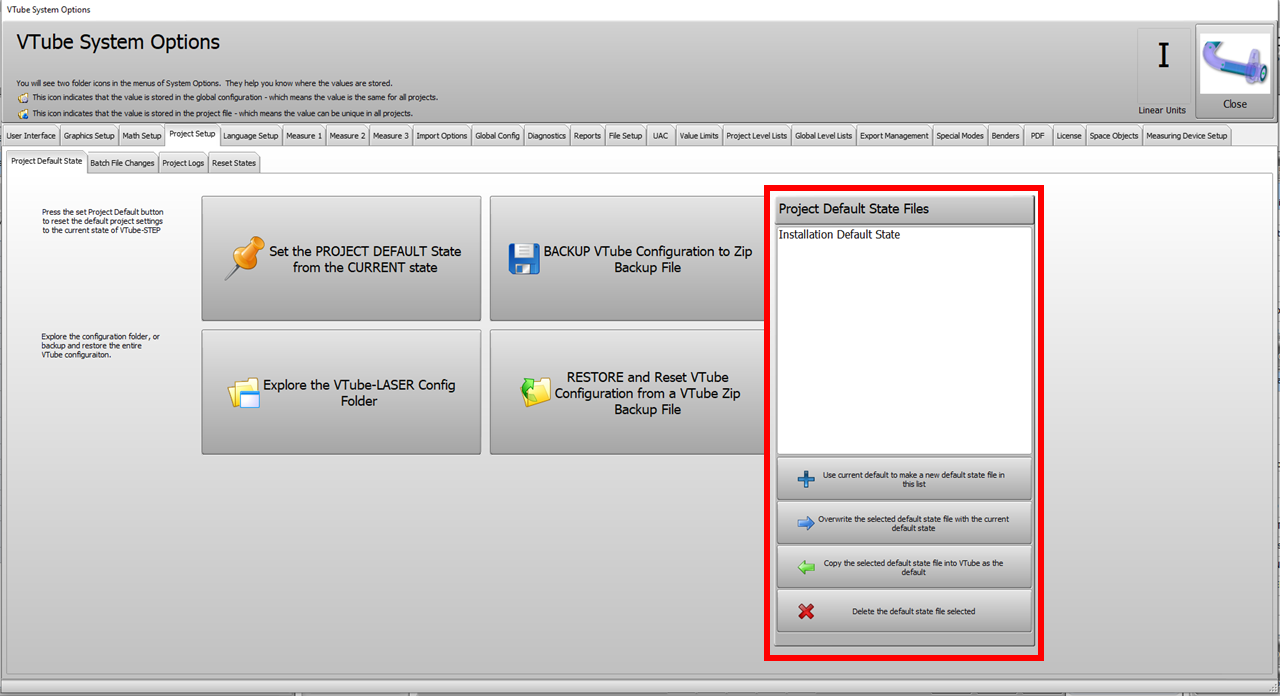Screen dimensions: 1280x696
Task: Select the Project Setup tab
Action: tap(192, 134)
